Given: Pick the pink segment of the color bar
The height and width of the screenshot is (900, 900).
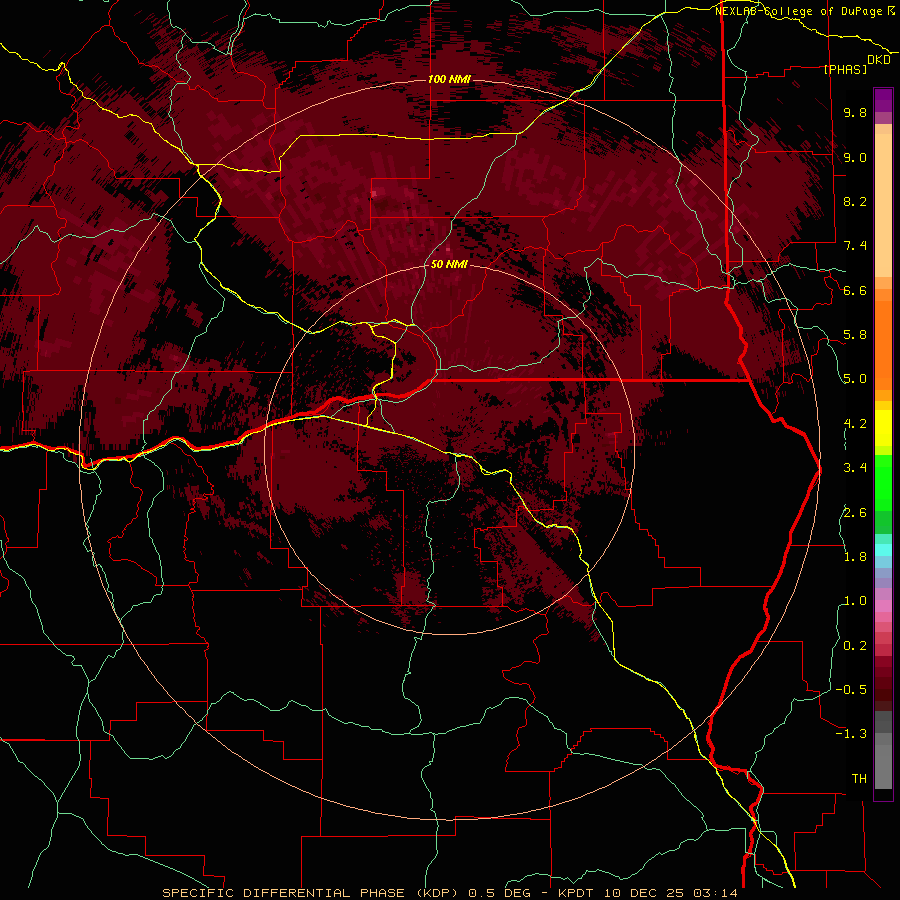Looking at the screenshot, I should pyautogui.click(x=883, y=606).
